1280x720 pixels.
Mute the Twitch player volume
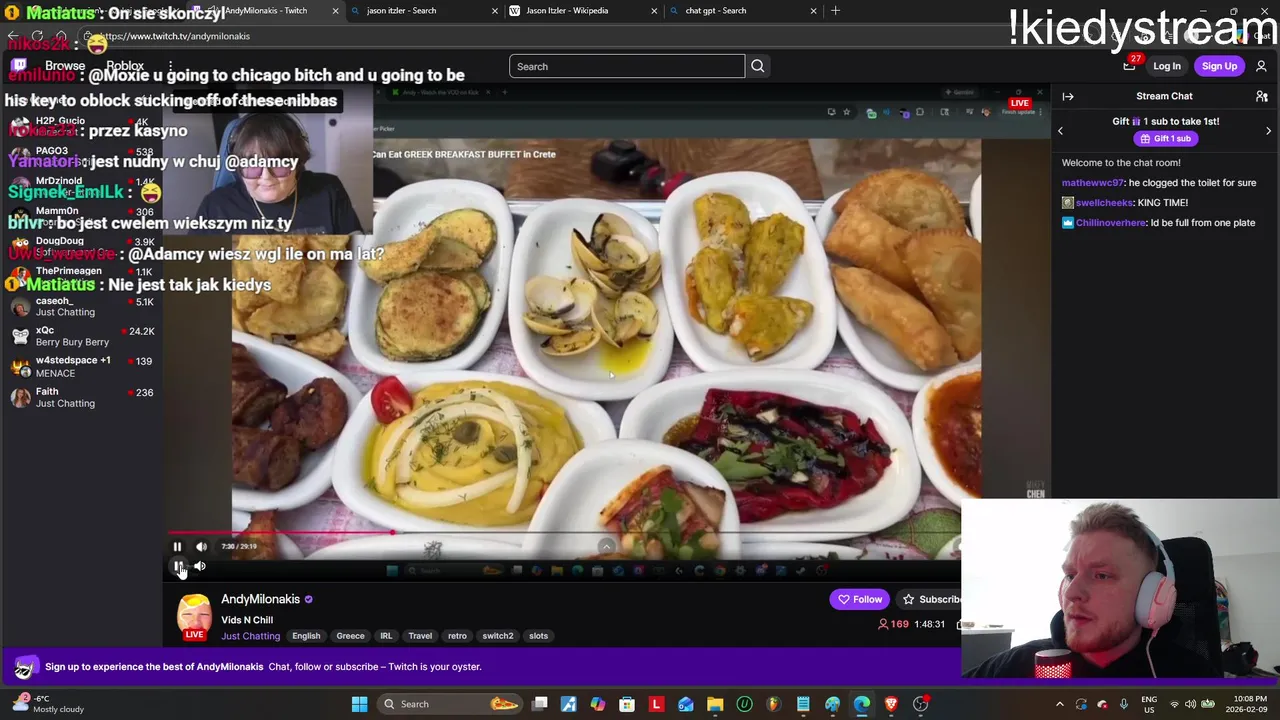pyautogui.click(x=200, y=567)
